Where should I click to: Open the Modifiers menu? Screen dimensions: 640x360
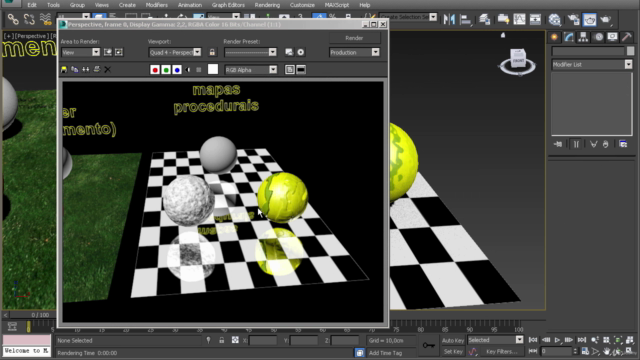pyautogui.click(x=157, y=5)
